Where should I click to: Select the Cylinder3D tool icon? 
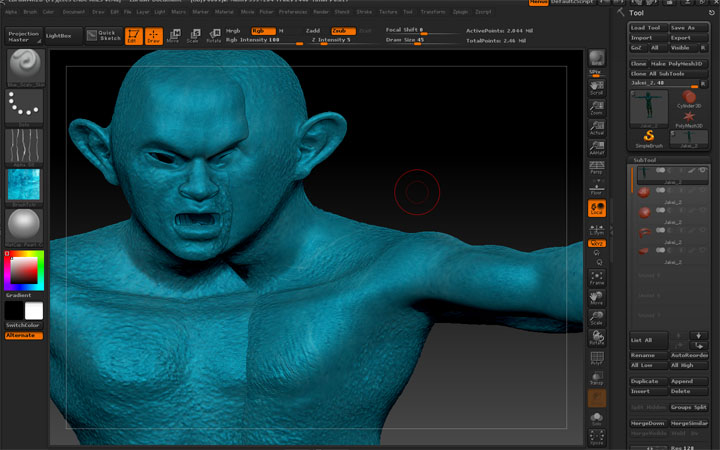689,98
